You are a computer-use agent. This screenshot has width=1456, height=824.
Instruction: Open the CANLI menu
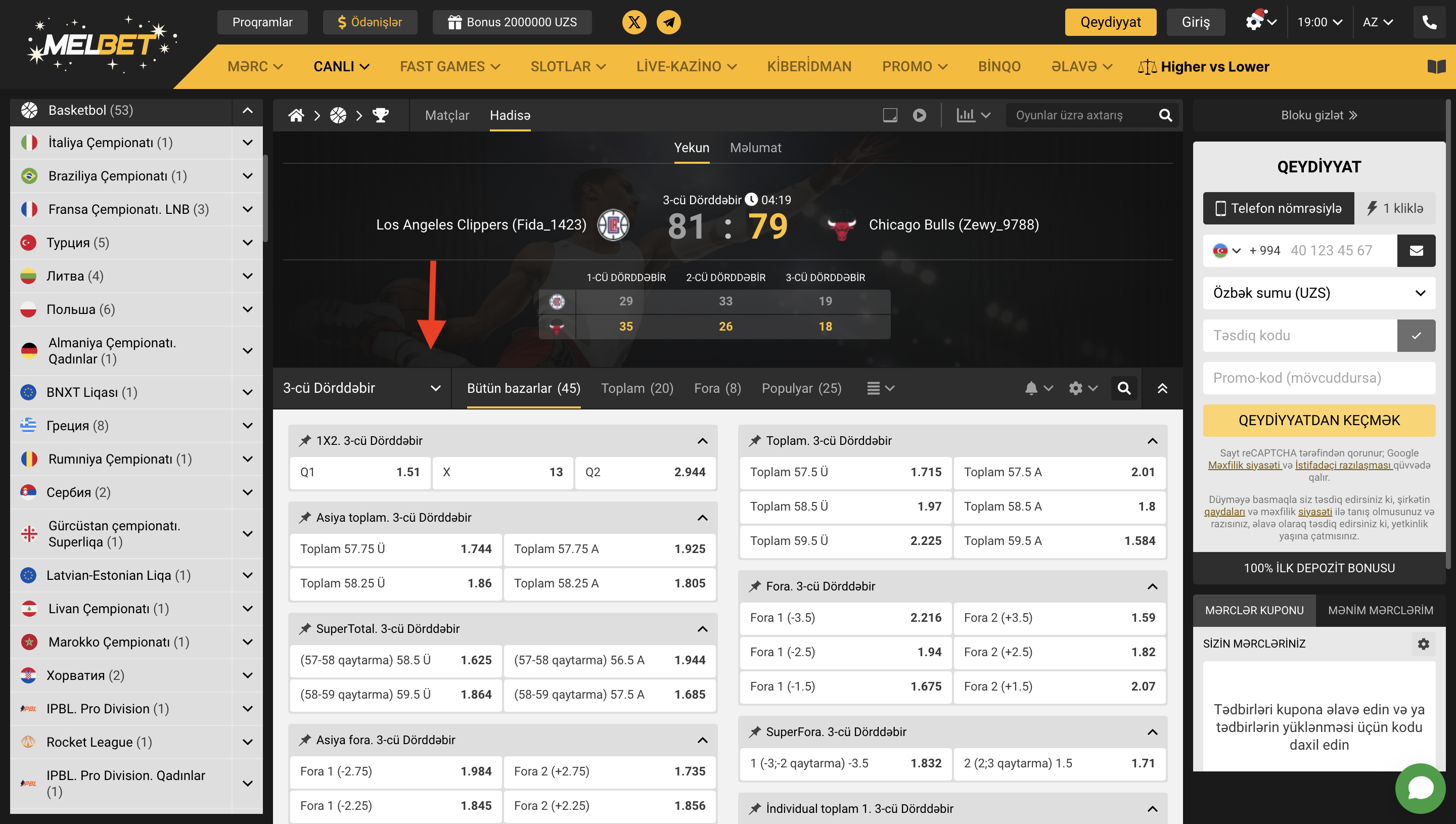coord(341,67)
